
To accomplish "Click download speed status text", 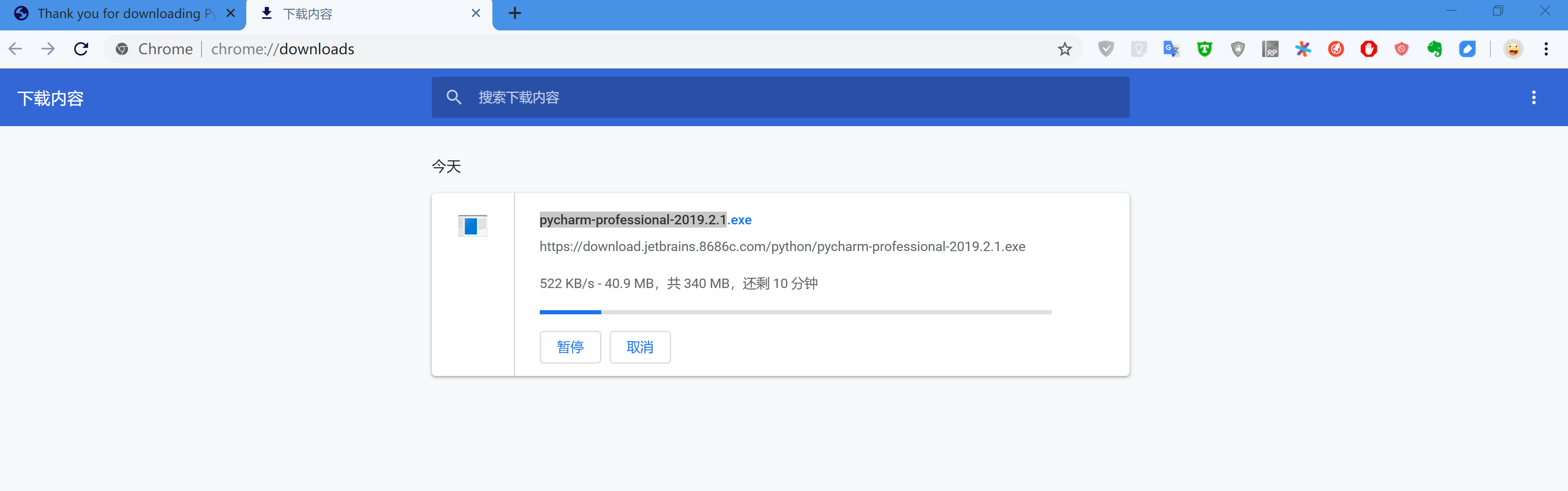I will [679, 283].
